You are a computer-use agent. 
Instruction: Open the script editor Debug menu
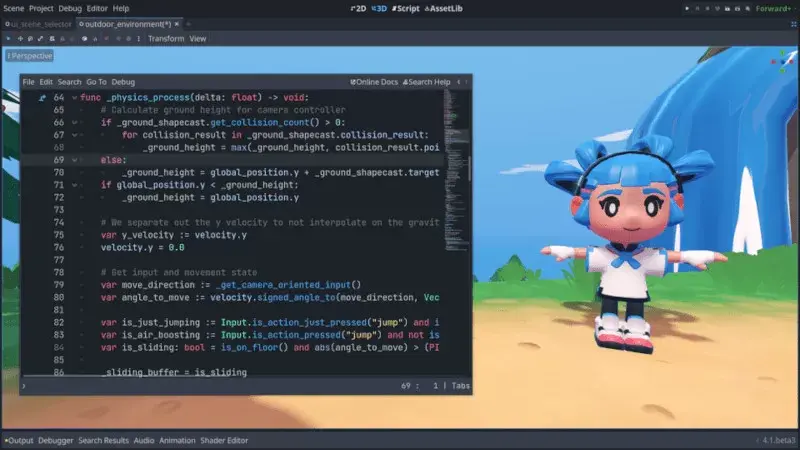point(123,82)
